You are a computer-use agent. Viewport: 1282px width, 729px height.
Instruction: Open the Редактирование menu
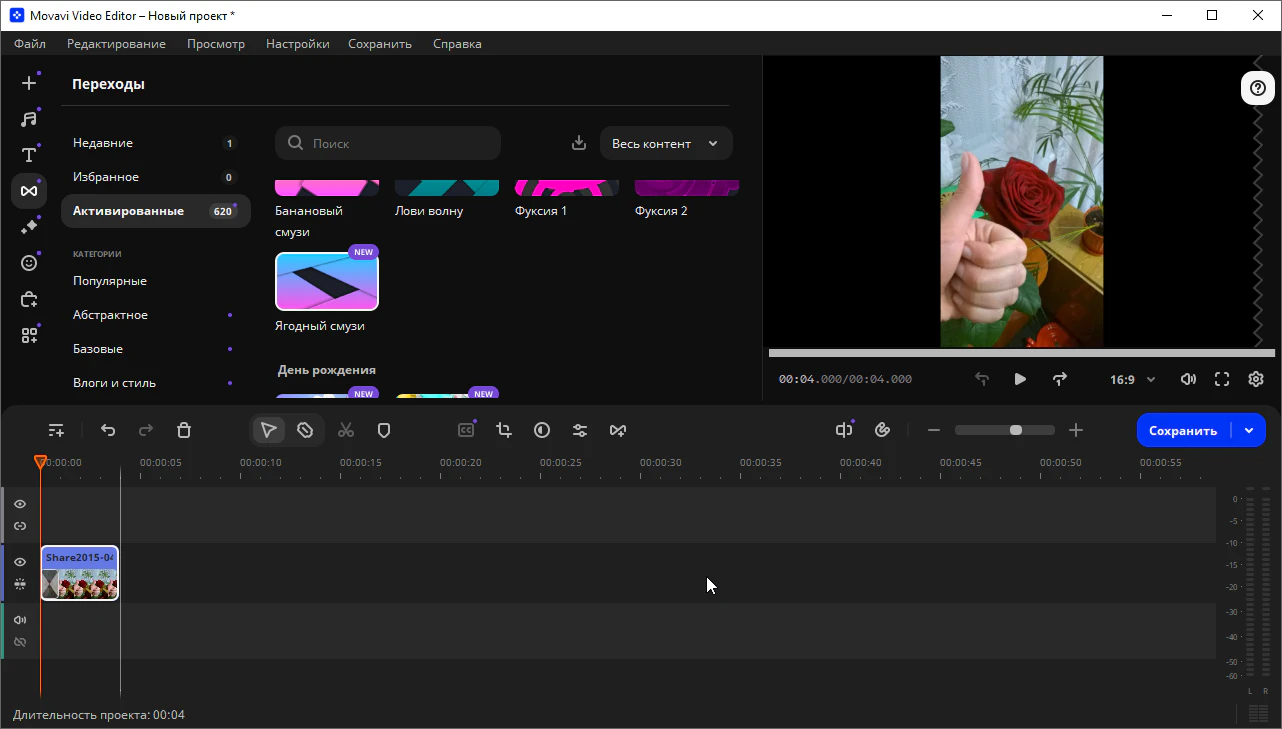click(116, 44)
